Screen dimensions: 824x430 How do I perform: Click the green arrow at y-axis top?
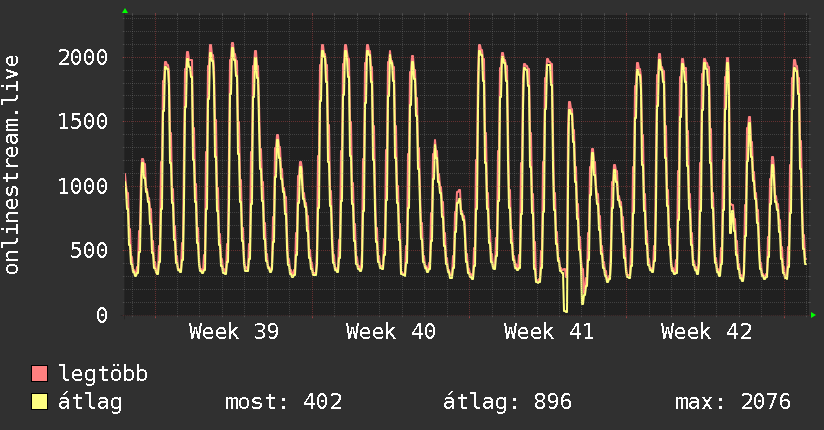[125, 11]
